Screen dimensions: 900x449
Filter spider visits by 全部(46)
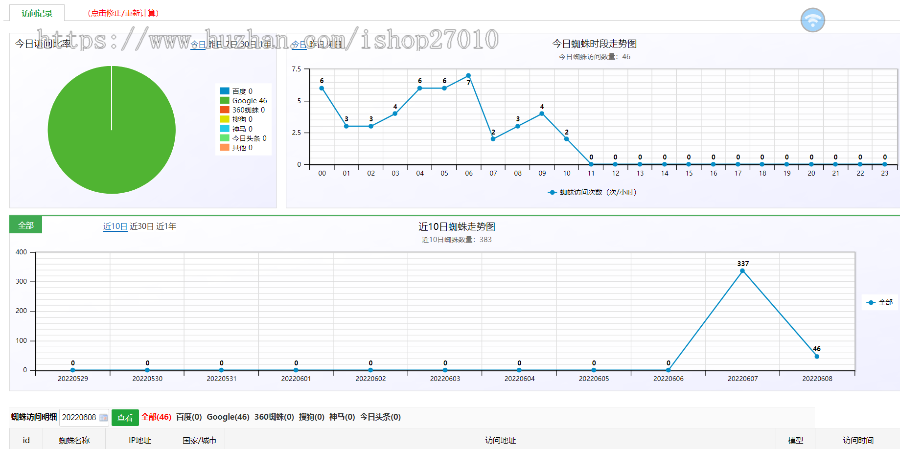157,417
